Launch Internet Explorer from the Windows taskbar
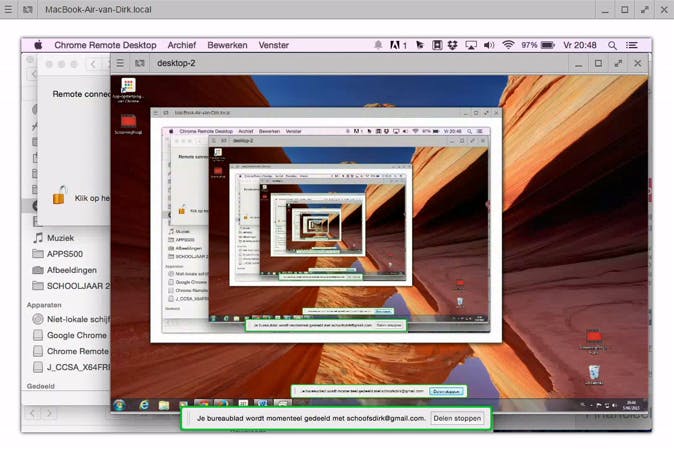 coord(144,405)
